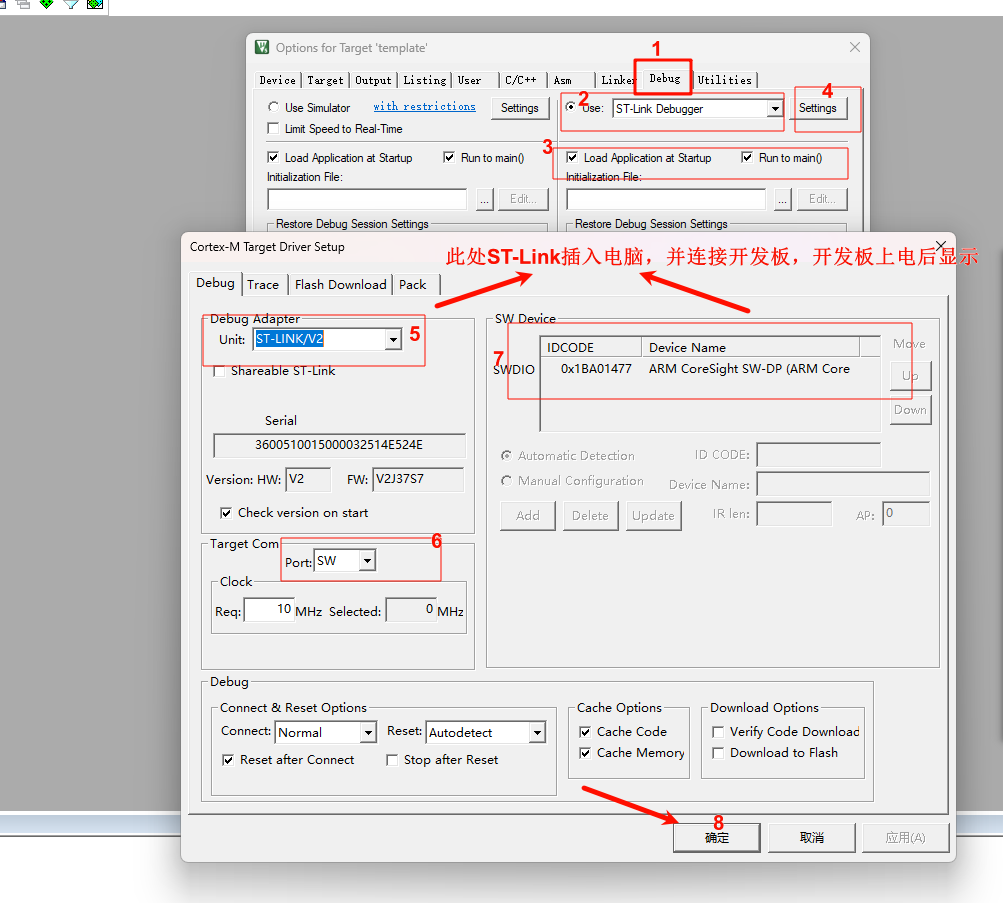1003x903 pixels.
Task: Click the IDCODE column header
Action: tap(590, 347)
